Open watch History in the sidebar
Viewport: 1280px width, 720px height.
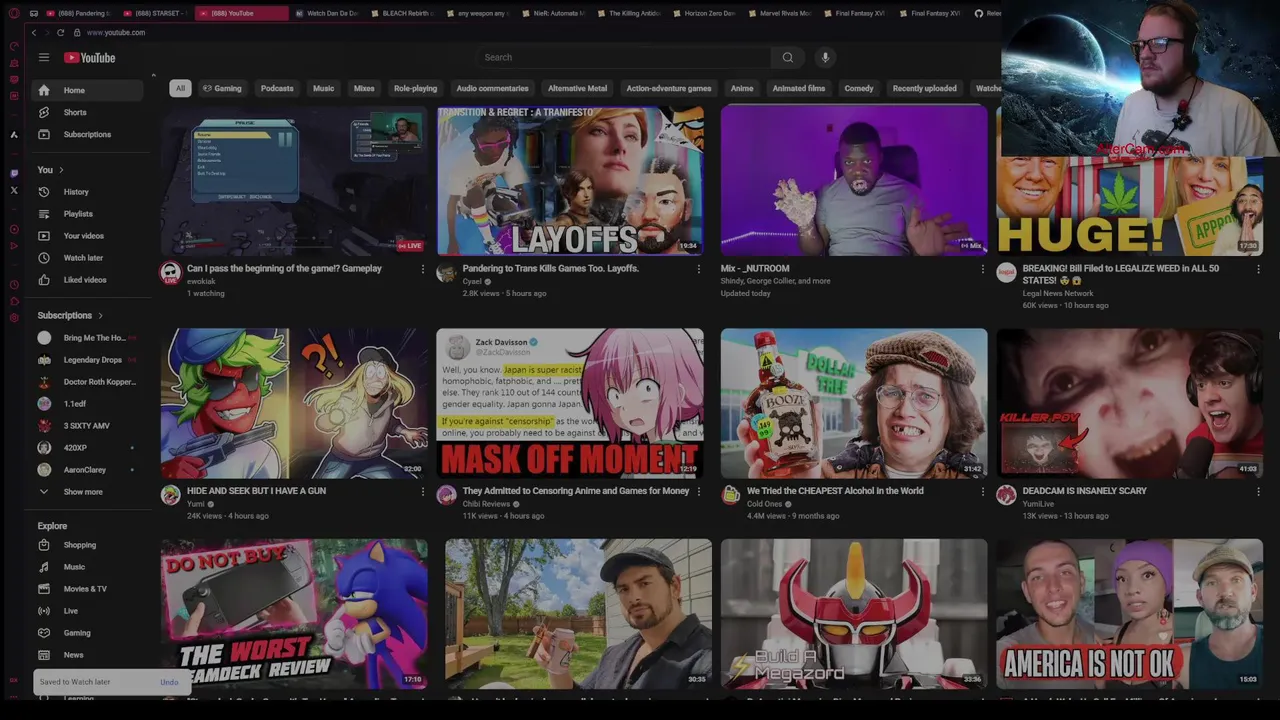pyautogui.click(x=87, y=192)
